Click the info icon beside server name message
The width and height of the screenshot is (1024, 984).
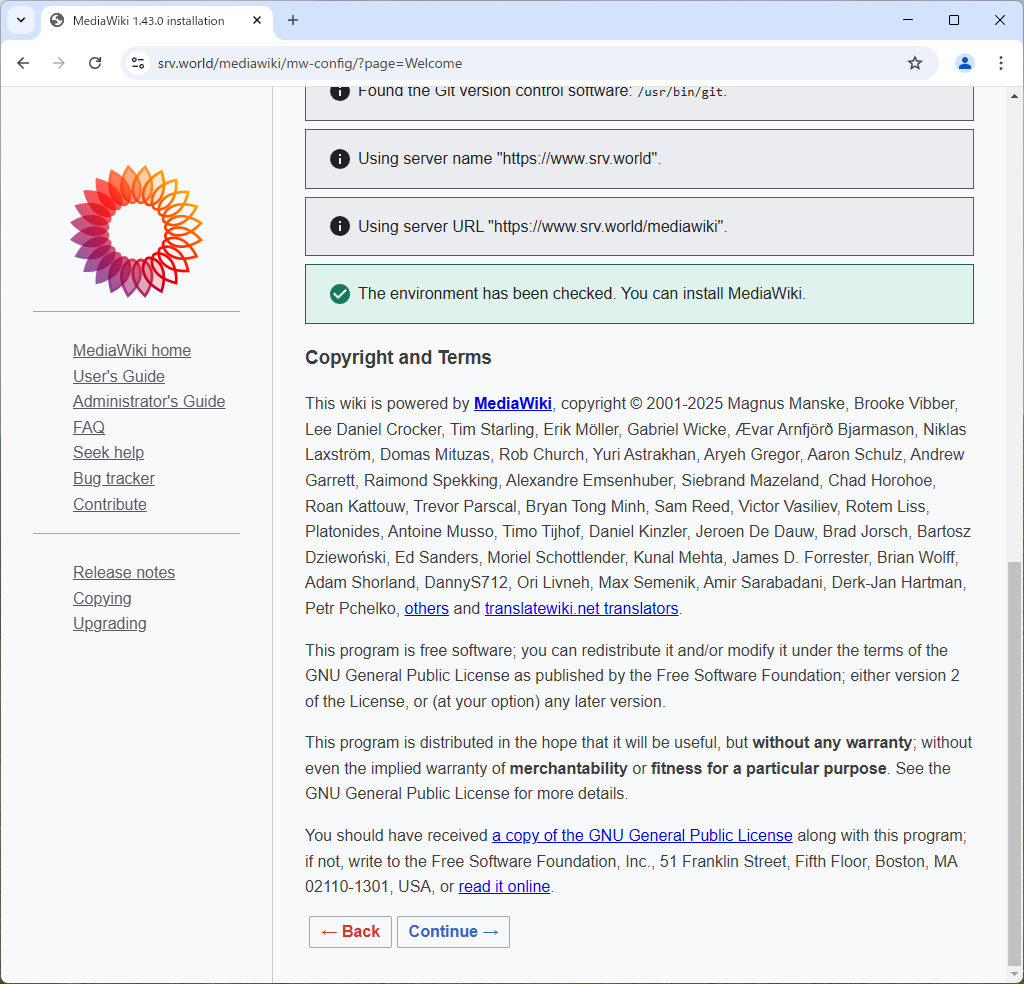(x=340, y=159)
